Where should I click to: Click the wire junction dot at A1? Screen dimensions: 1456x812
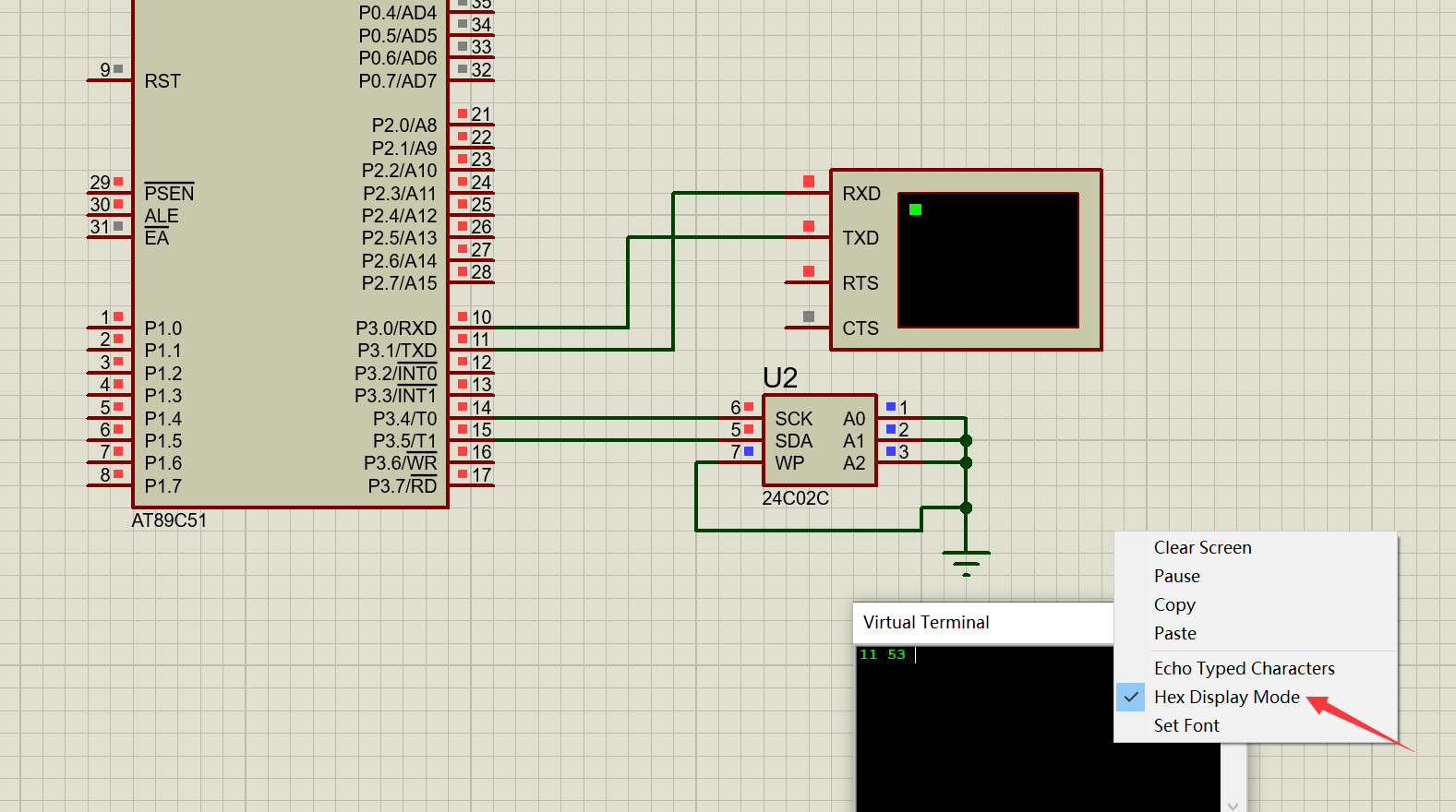click(x=966, y=440)
